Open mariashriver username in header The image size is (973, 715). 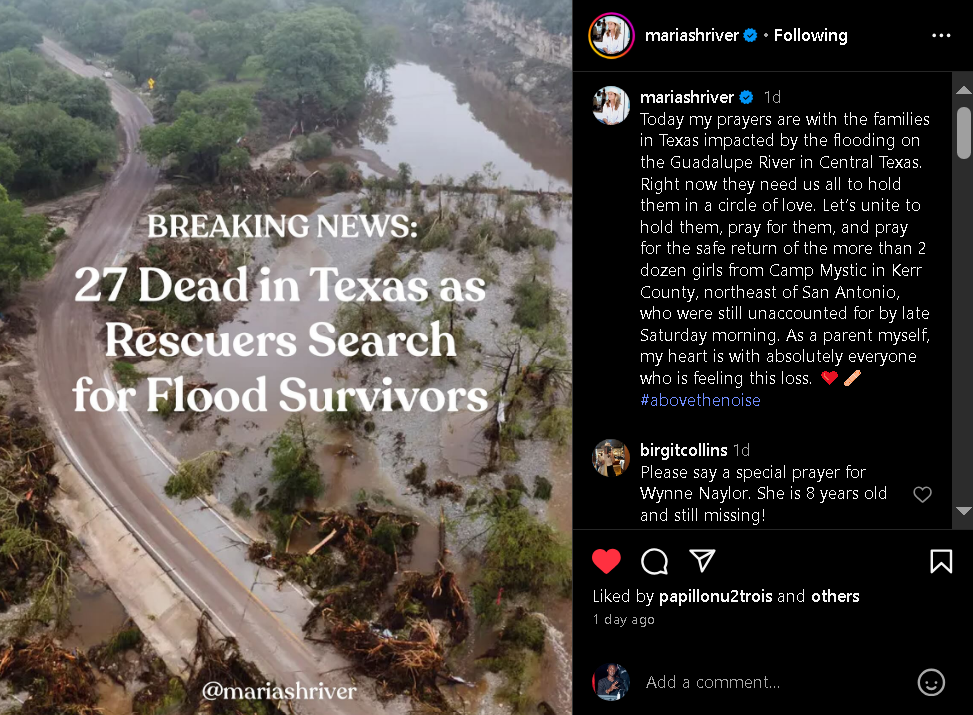pyautogui.click(x=691, y=35)
